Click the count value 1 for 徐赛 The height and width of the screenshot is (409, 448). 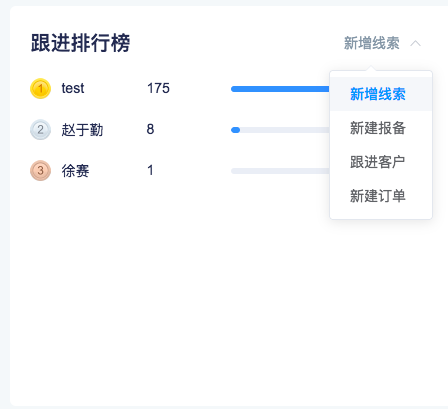150,170
